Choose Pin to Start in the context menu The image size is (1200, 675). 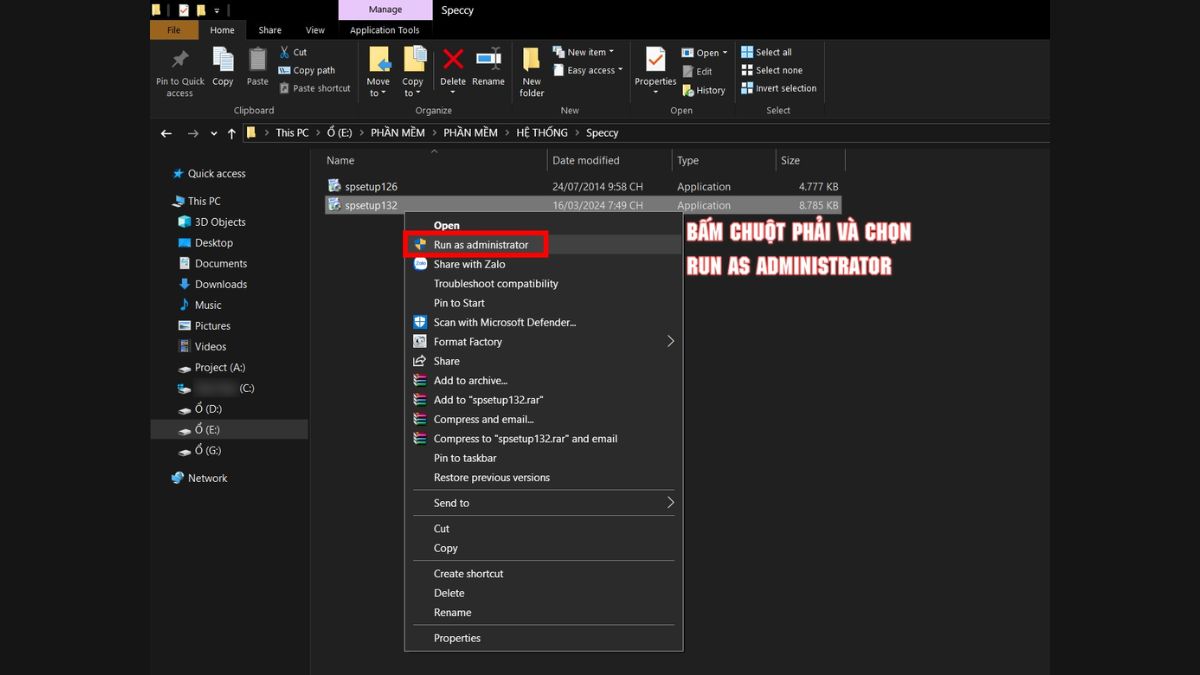[544, 303]
